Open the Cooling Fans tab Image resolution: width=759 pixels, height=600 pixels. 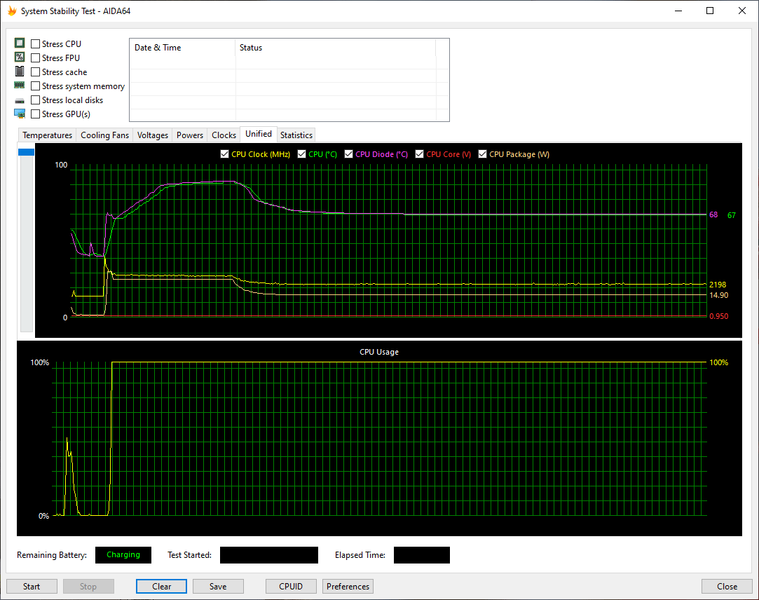pyautogui.click(x=105, y=135)
